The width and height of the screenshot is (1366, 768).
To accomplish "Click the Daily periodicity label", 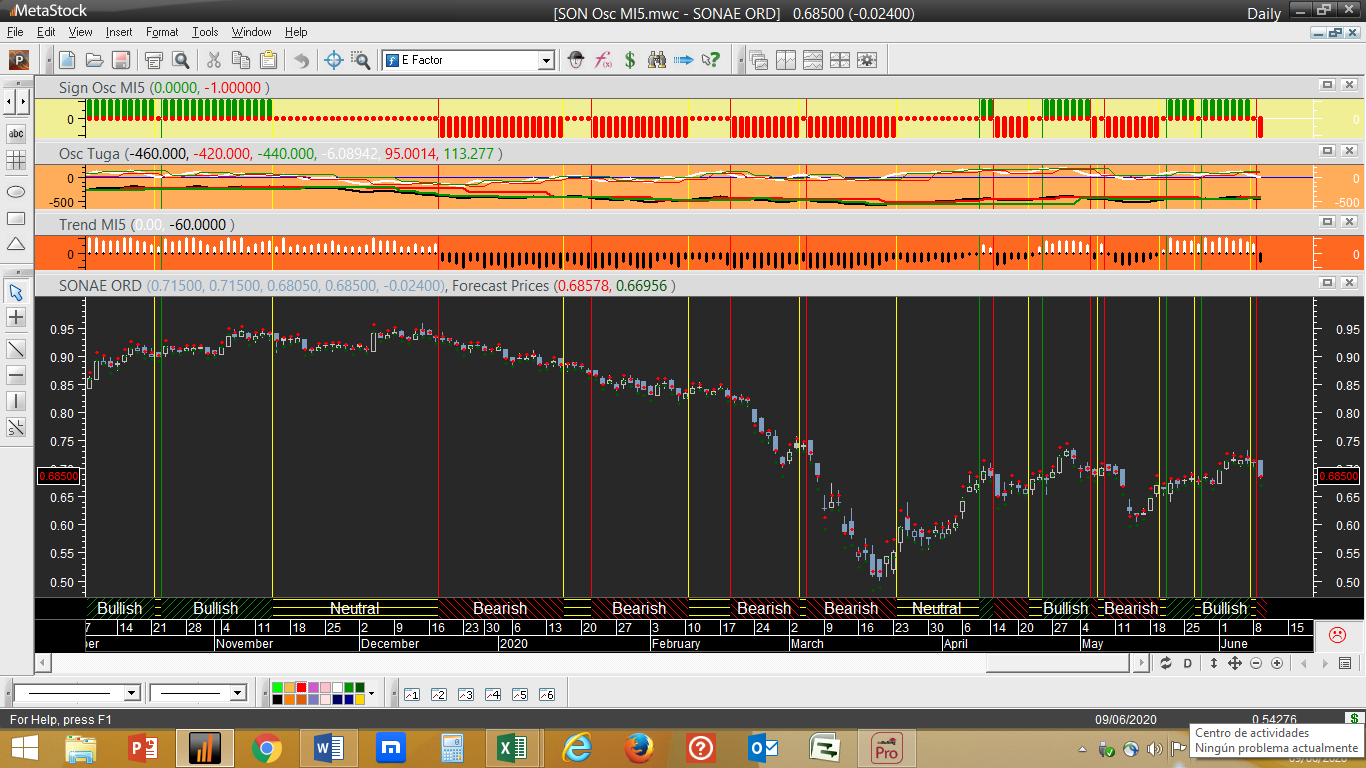I will 1264,13.
